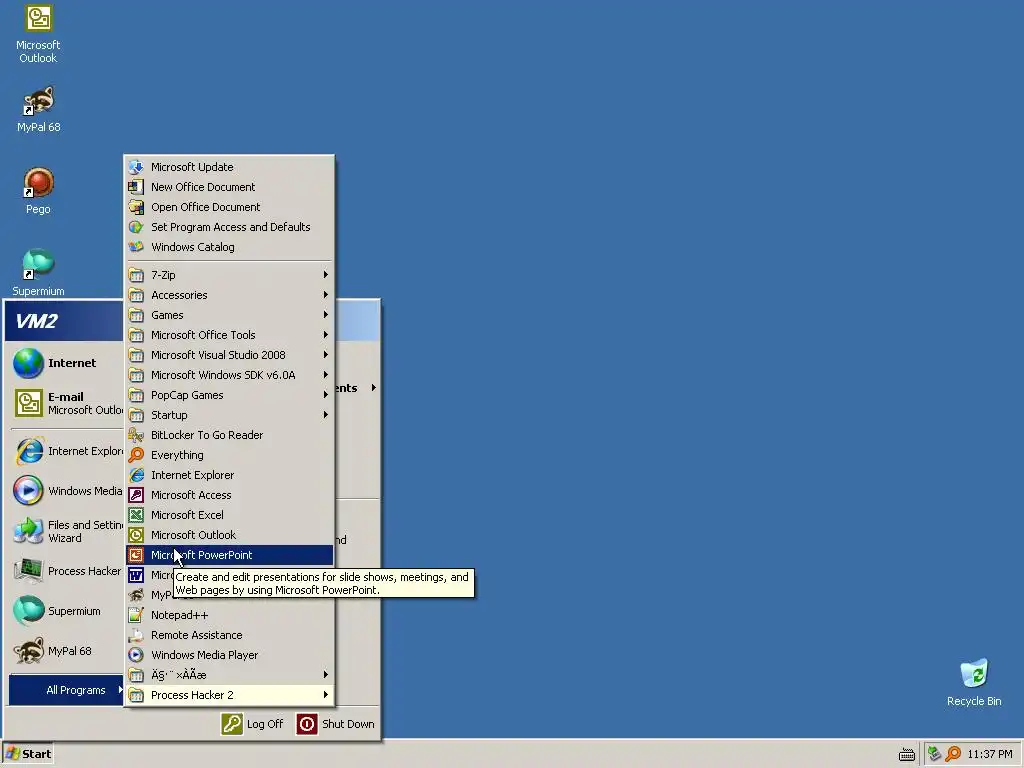Click Windows Media entry in Start menu left column

click(66, 491)
